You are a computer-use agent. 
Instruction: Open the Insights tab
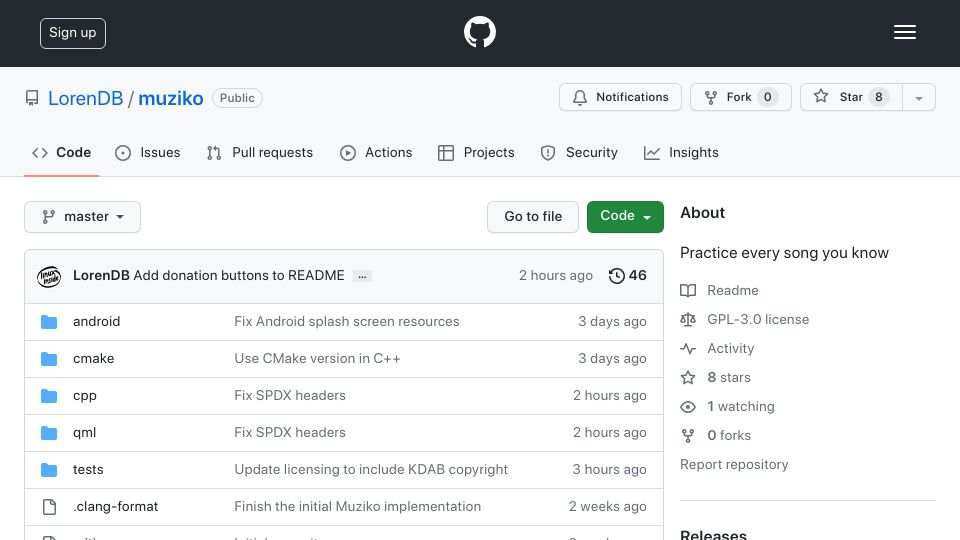[x=681, y=152]
